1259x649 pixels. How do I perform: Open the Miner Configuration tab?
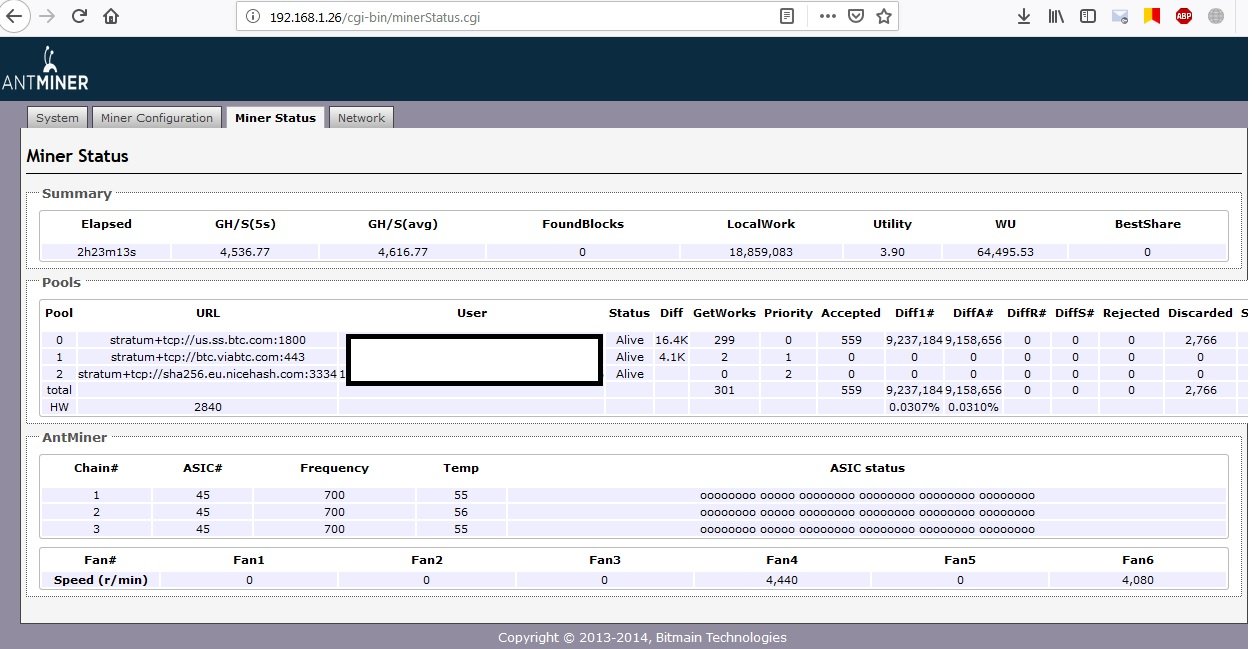157,118
